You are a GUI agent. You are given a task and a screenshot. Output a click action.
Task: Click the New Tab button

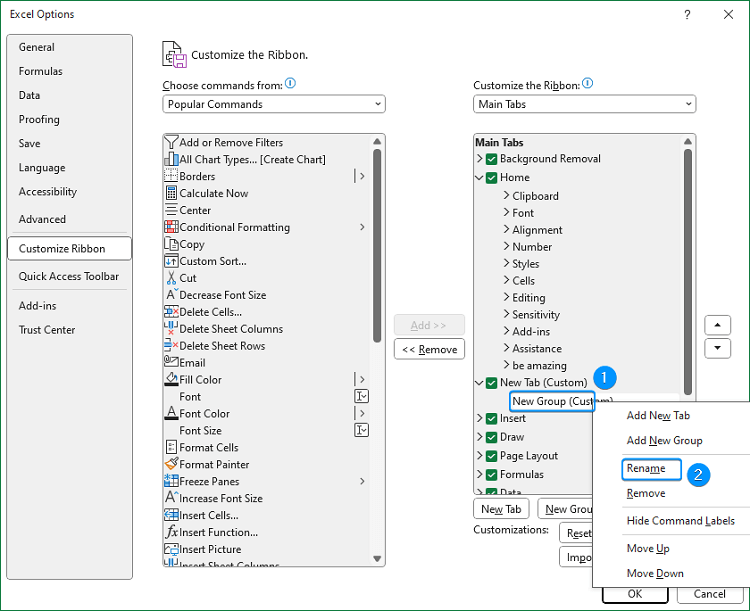pos(501,509)
